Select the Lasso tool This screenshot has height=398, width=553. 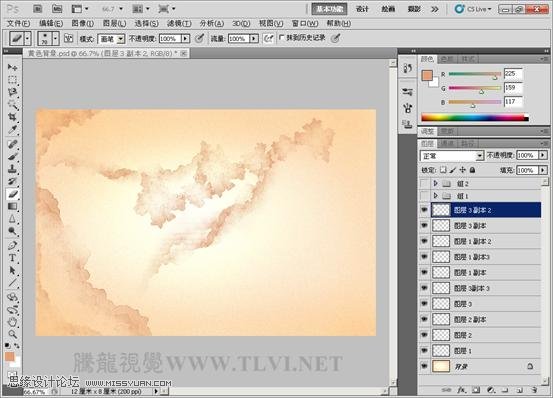click(x=13, y=92)
